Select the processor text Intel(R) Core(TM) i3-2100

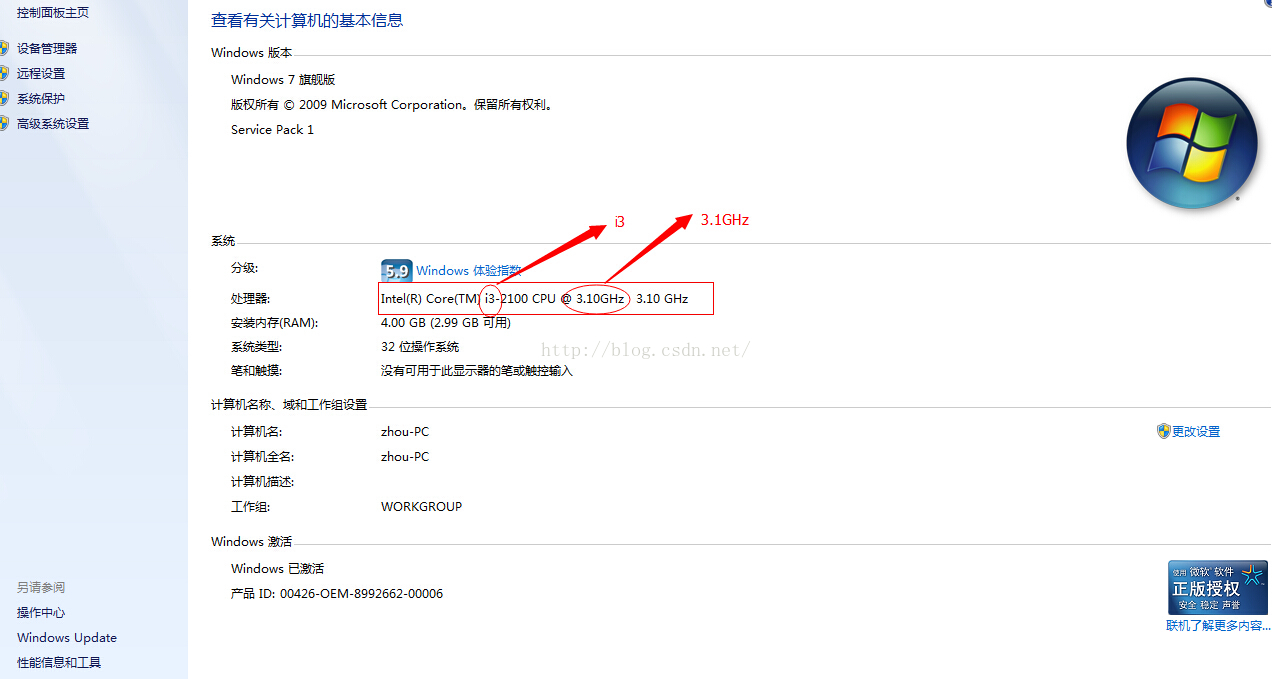[x=454, y=299]
